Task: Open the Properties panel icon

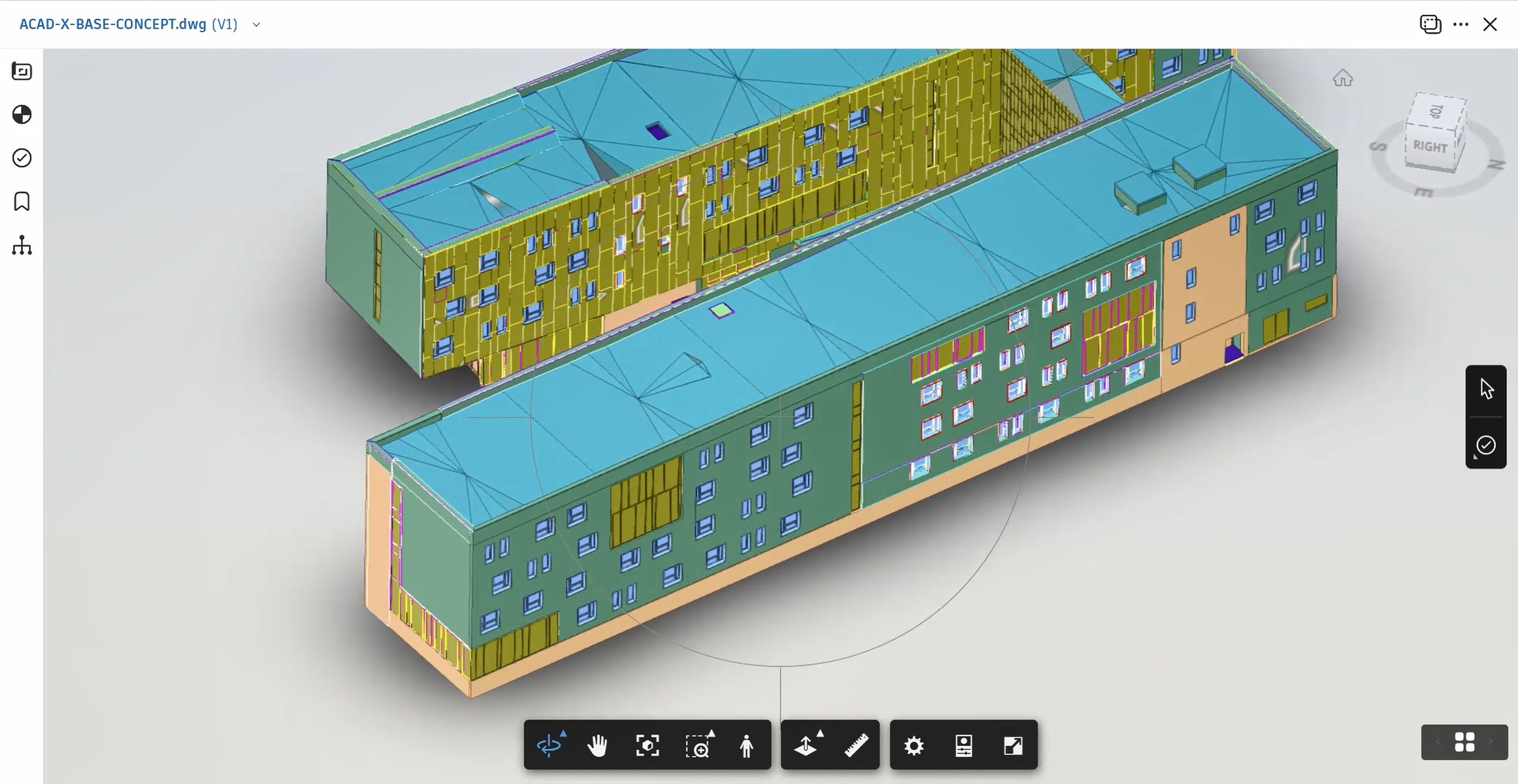Action: click(963, 746)
